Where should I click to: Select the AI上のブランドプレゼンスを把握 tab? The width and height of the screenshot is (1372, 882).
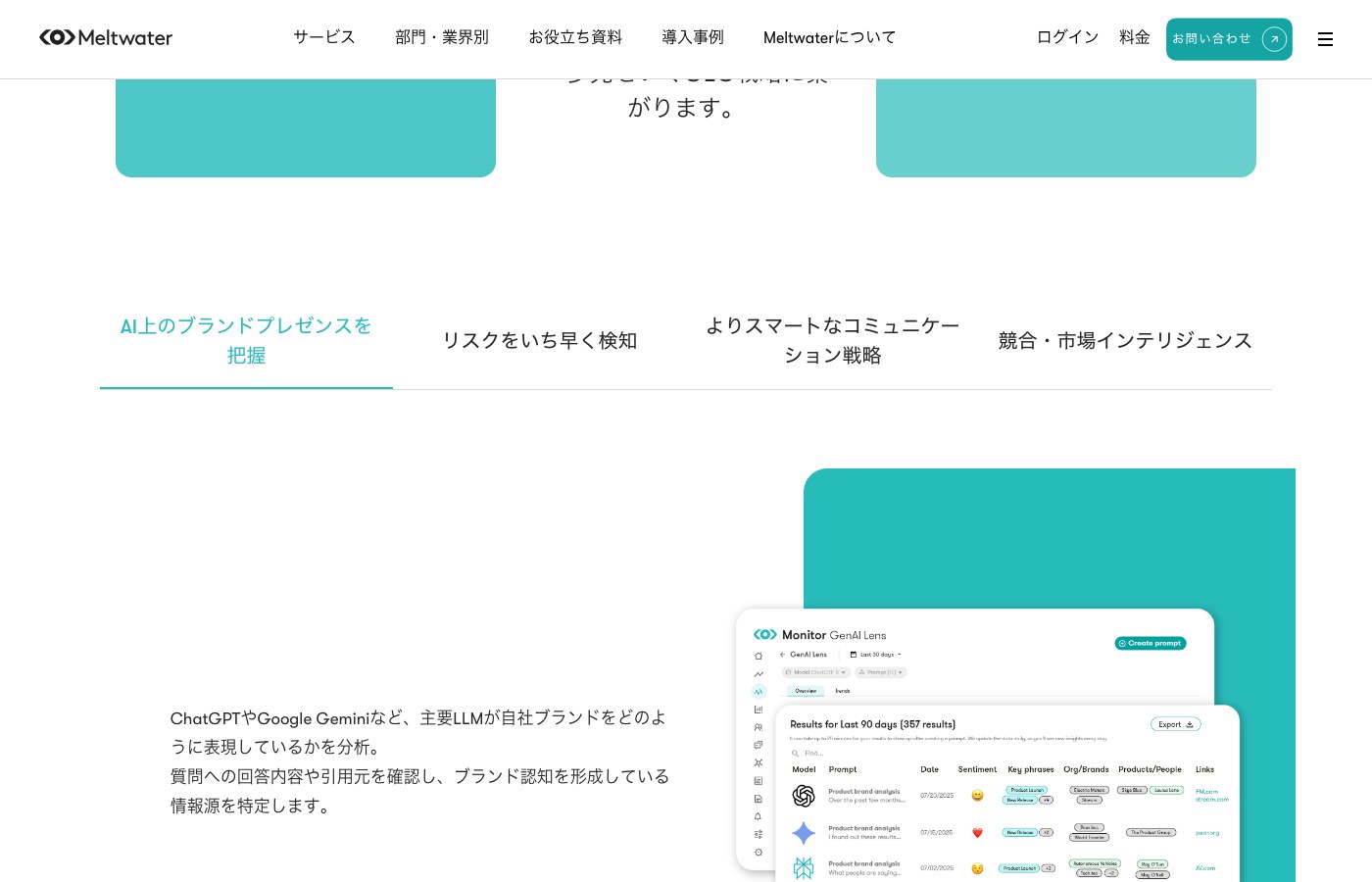click(x=246, y=340)
